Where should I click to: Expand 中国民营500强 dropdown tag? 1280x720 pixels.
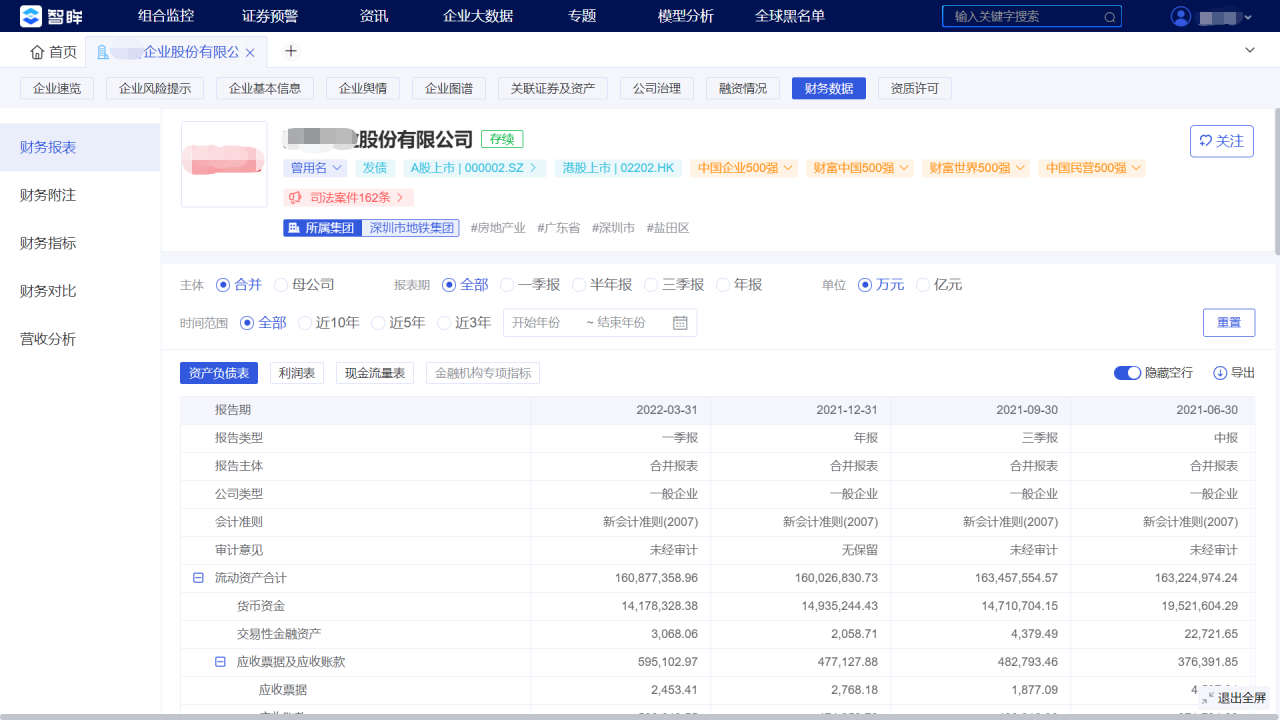pyautogui.click(x=1092, y=168)
